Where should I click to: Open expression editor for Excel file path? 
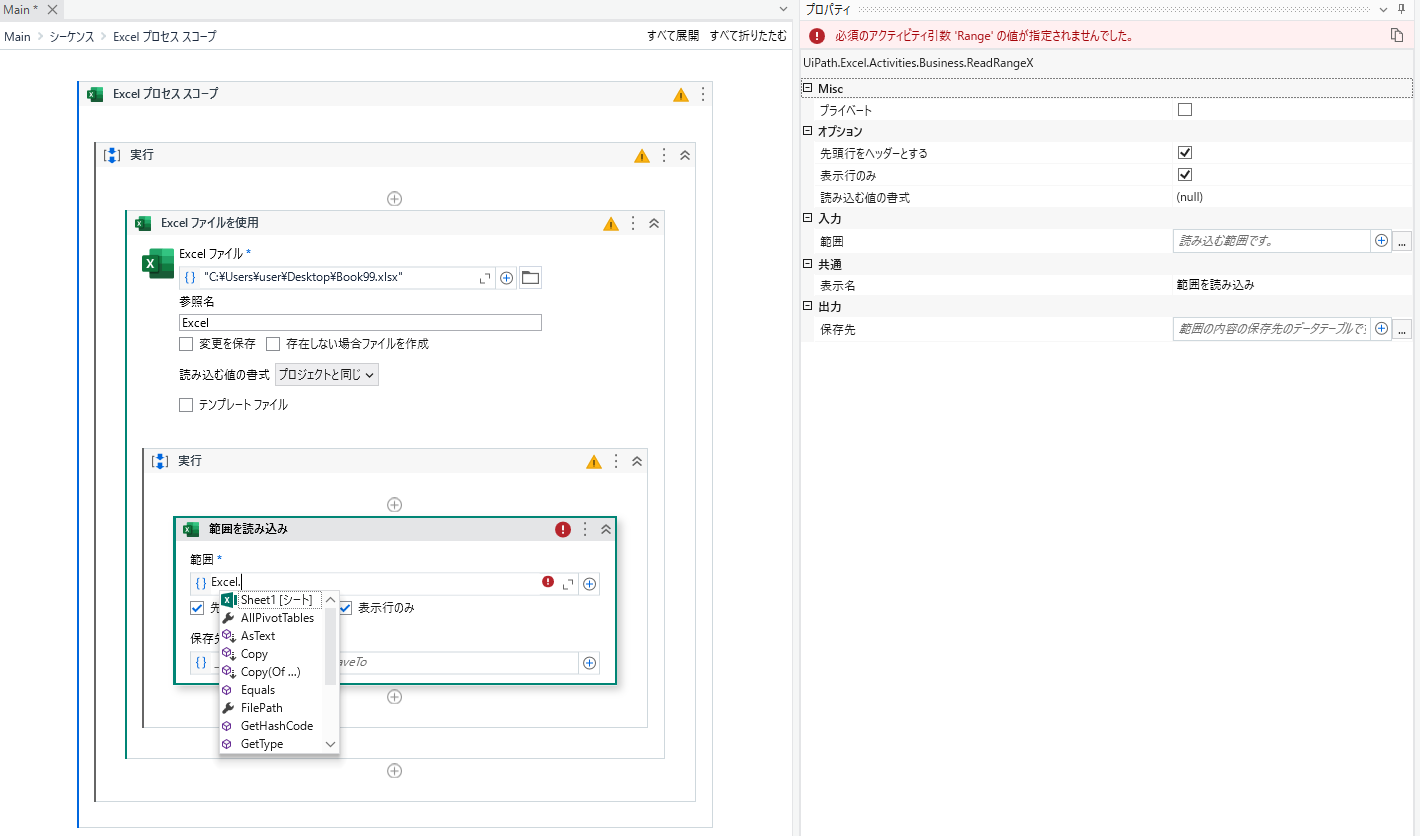point(487,278)
